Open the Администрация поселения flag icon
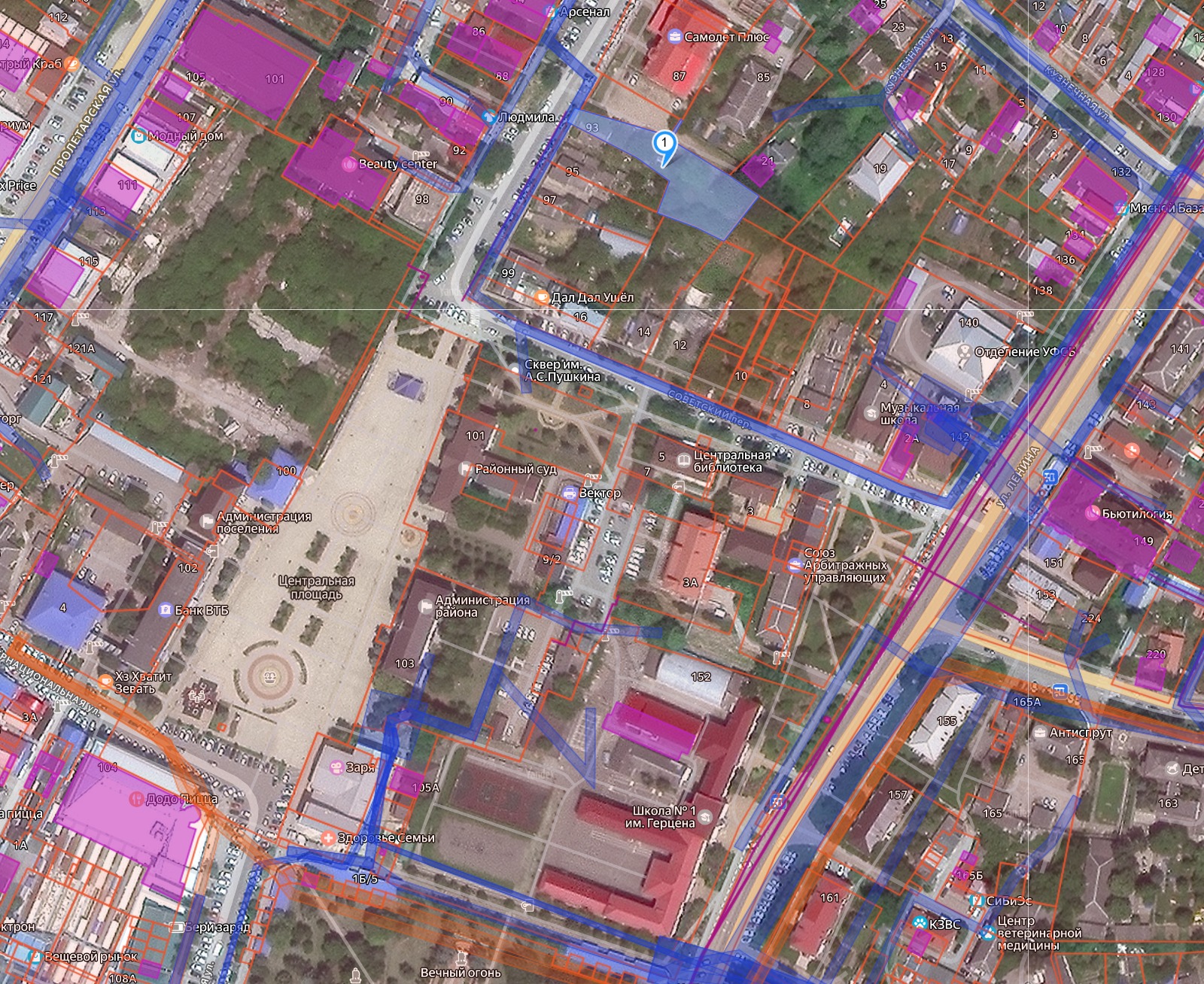The height and width of the screenshot is (984, 1204). coord(206,521)
